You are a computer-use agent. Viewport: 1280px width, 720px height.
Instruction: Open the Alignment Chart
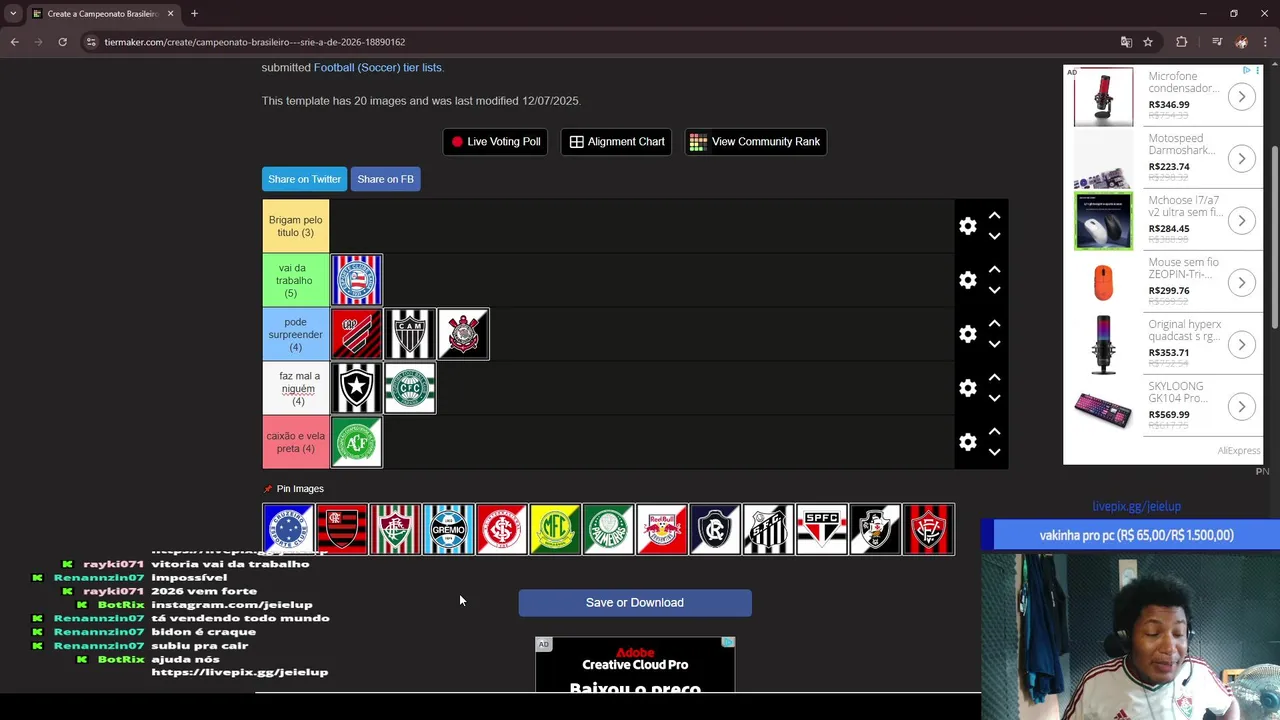point(617,142)
